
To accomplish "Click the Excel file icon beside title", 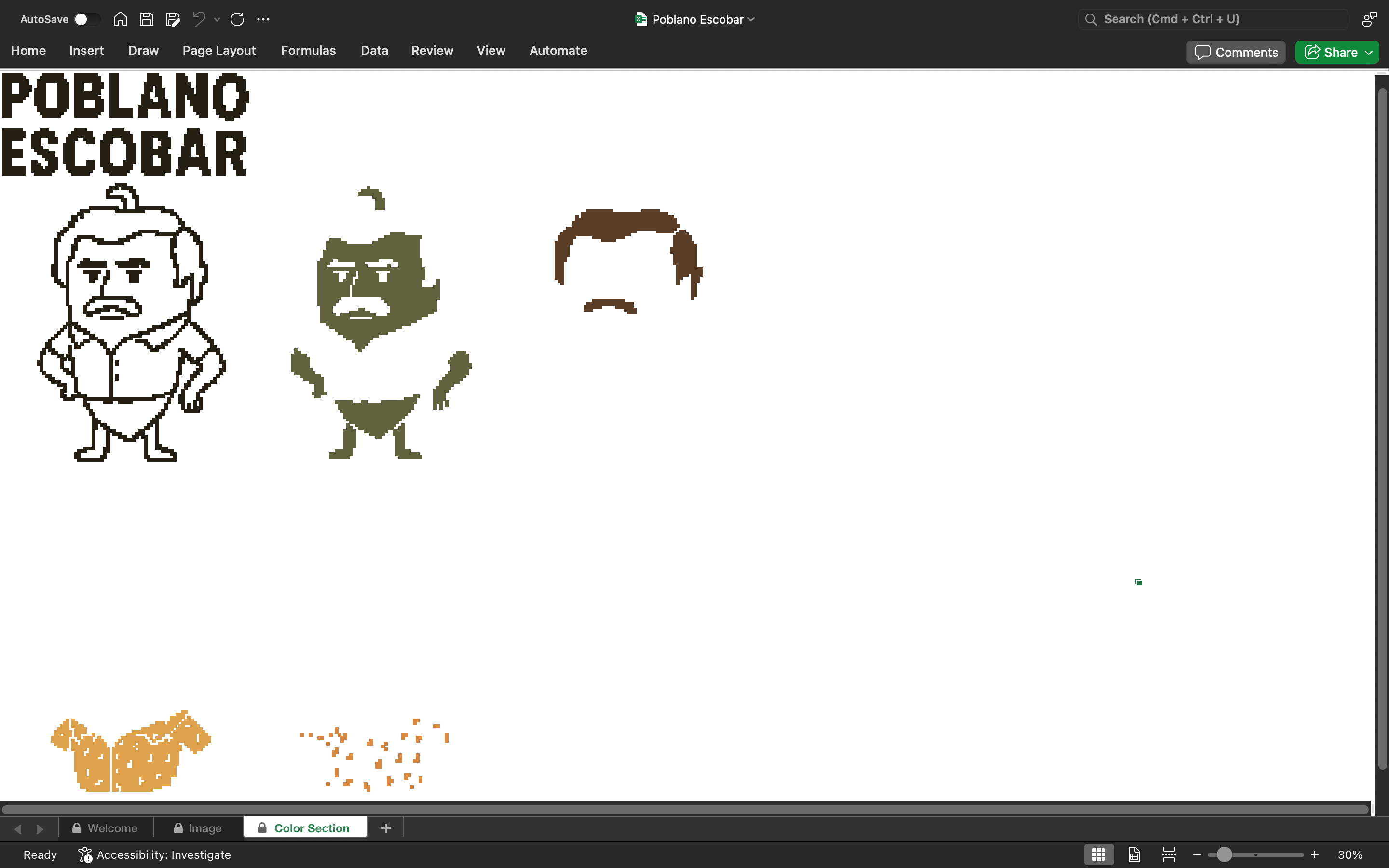I will [x=641, y=19].
